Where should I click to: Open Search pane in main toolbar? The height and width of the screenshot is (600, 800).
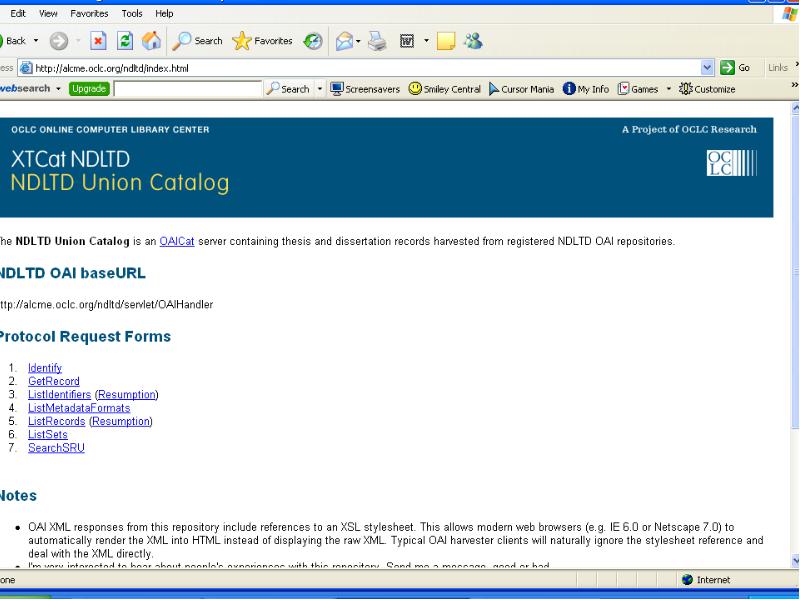click(197, 41)
